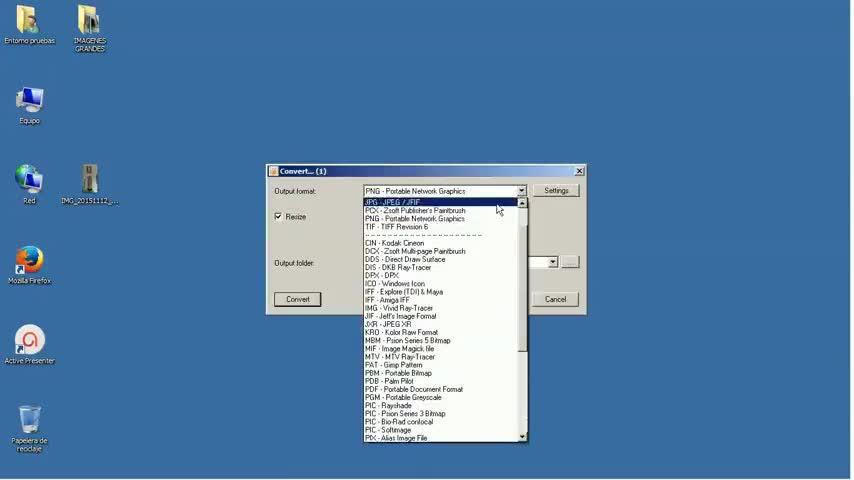Pick ICO - Windows Icon
This screenshot has width=854, height=480.
coord(441,284)
